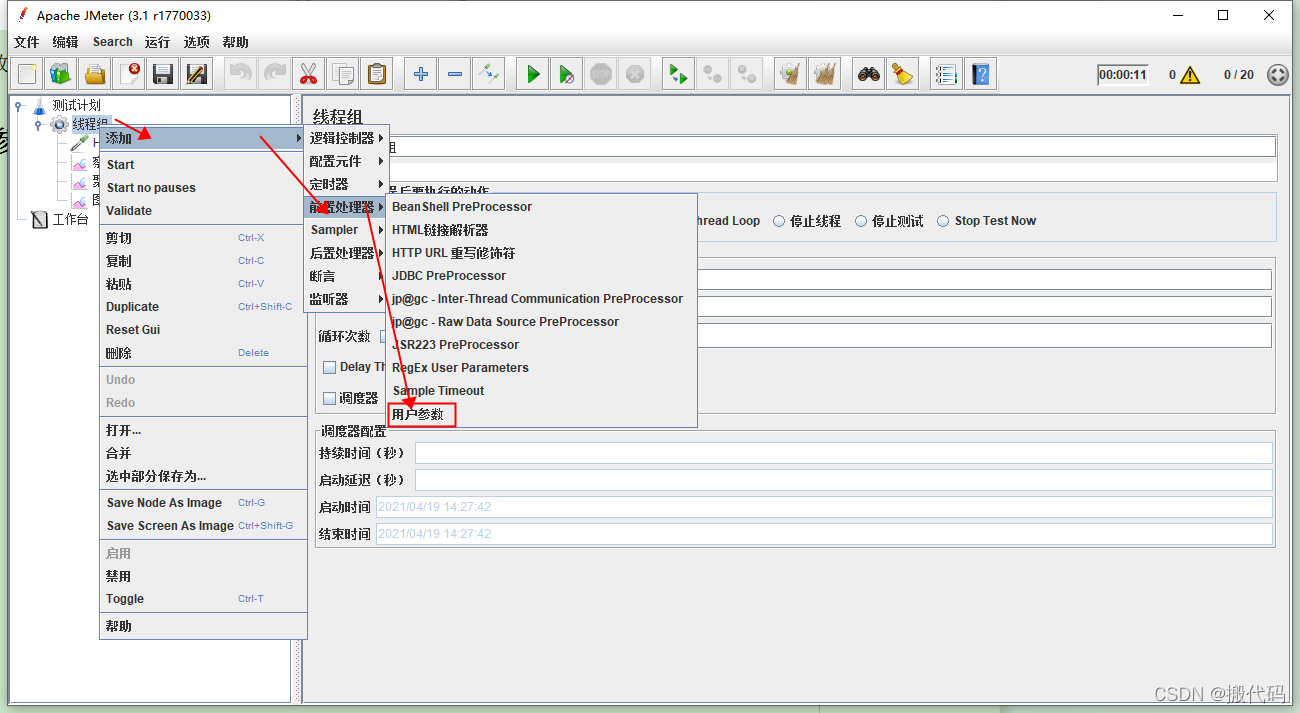Click Start no pauses toolbar icon
Image resolution: width=1300 pixels, height=713 pixels.
[x=567, y=74]
